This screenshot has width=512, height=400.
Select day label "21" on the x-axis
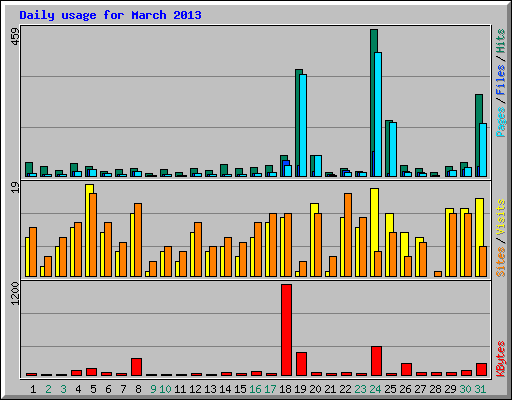(x=330, y=389)
